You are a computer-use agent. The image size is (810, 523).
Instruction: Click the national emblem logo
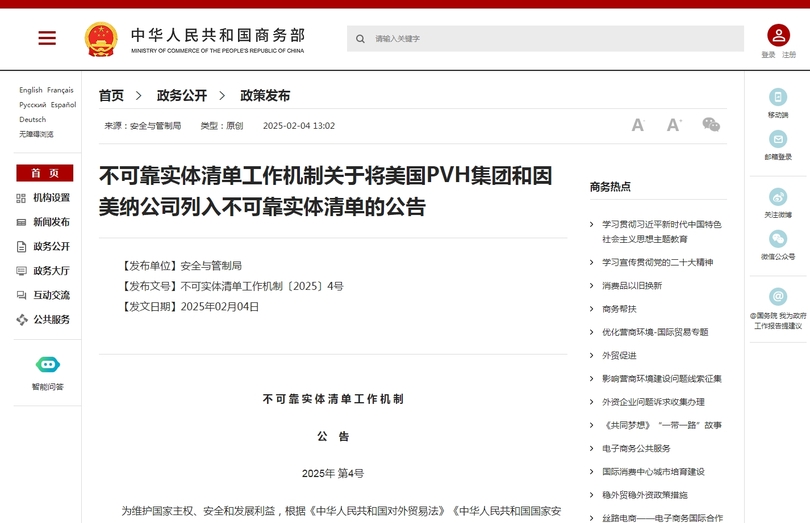coord(101,39)
